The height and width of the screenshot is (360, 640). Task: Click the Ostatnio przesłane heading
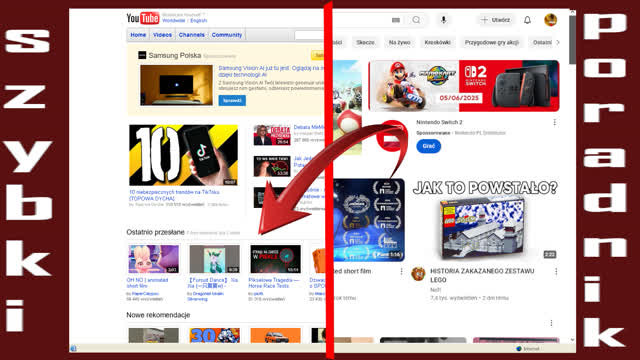point(155,232)
